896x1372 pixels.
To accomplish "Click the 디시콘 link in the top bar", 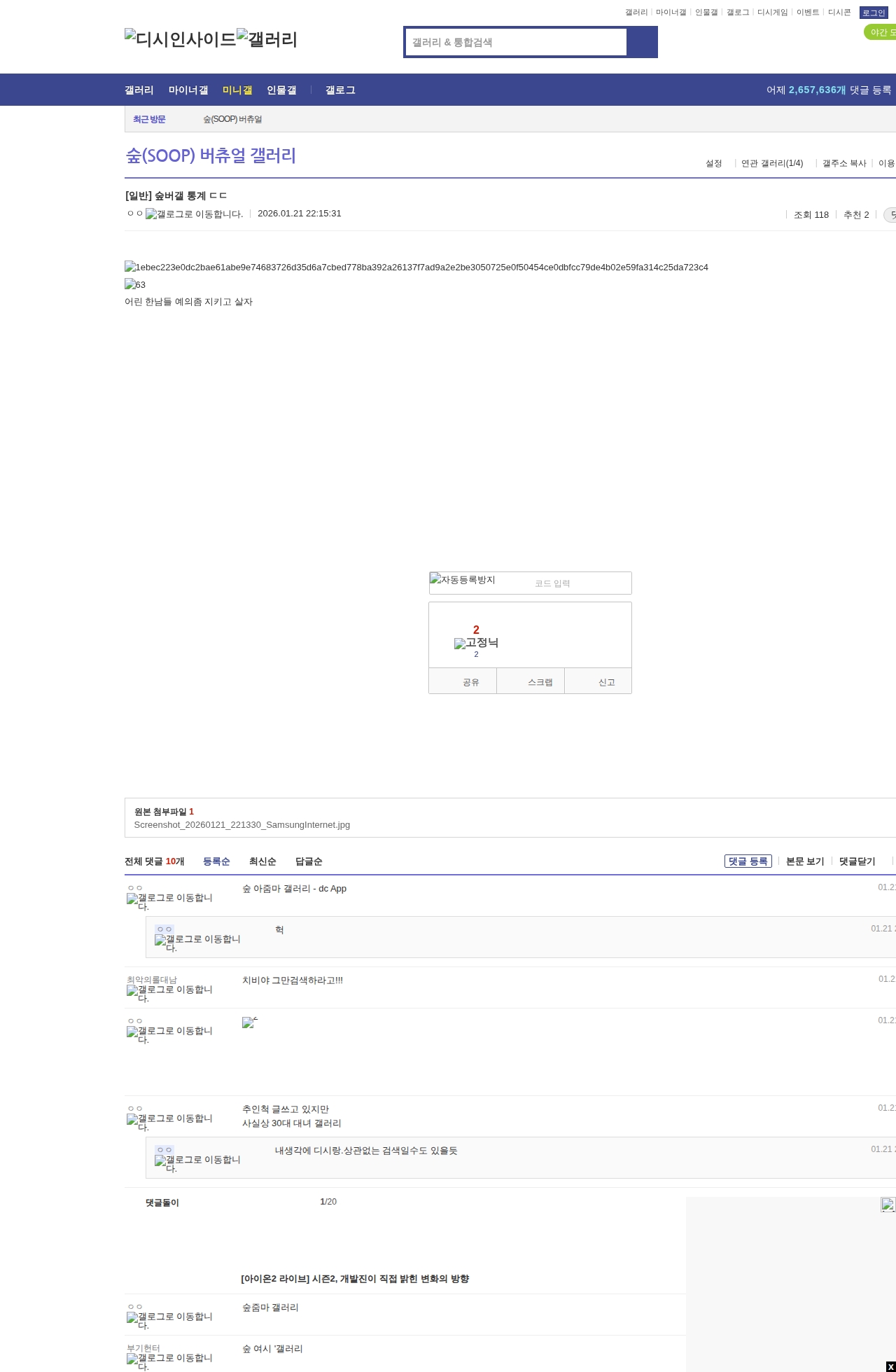I will 839,12.
